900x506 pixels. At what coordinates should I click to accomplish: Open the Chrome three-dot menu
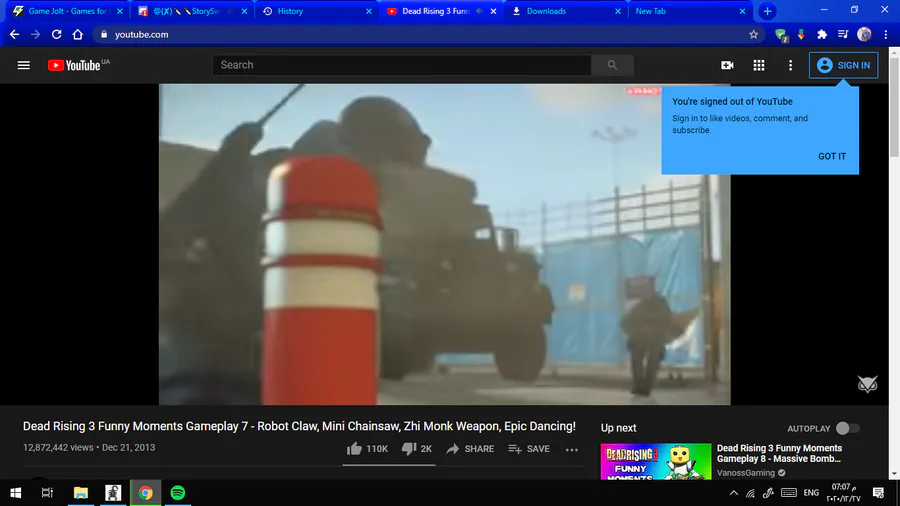point(886,34)
